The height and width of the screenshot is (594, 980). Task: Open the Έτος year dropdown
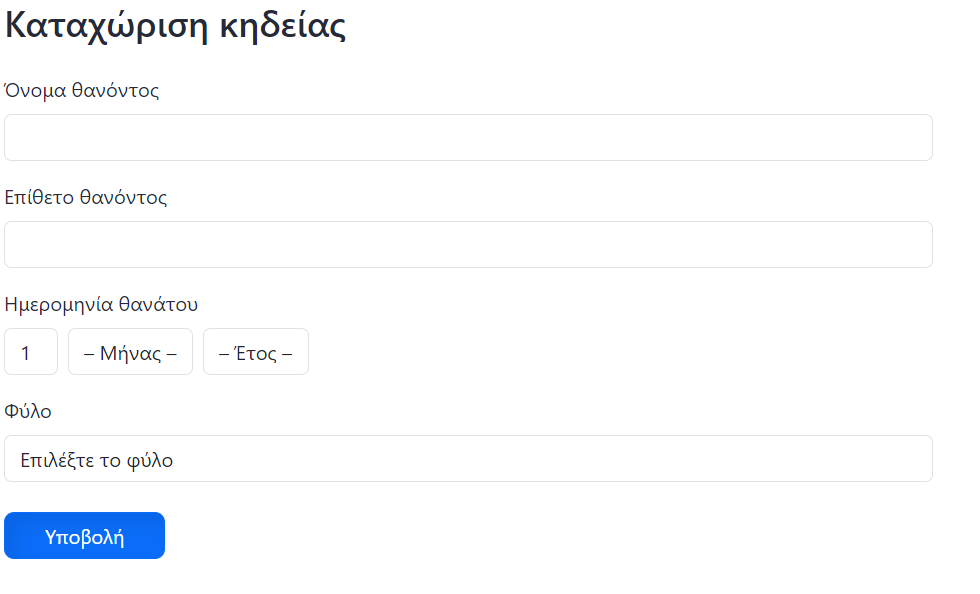click(256, 352)
